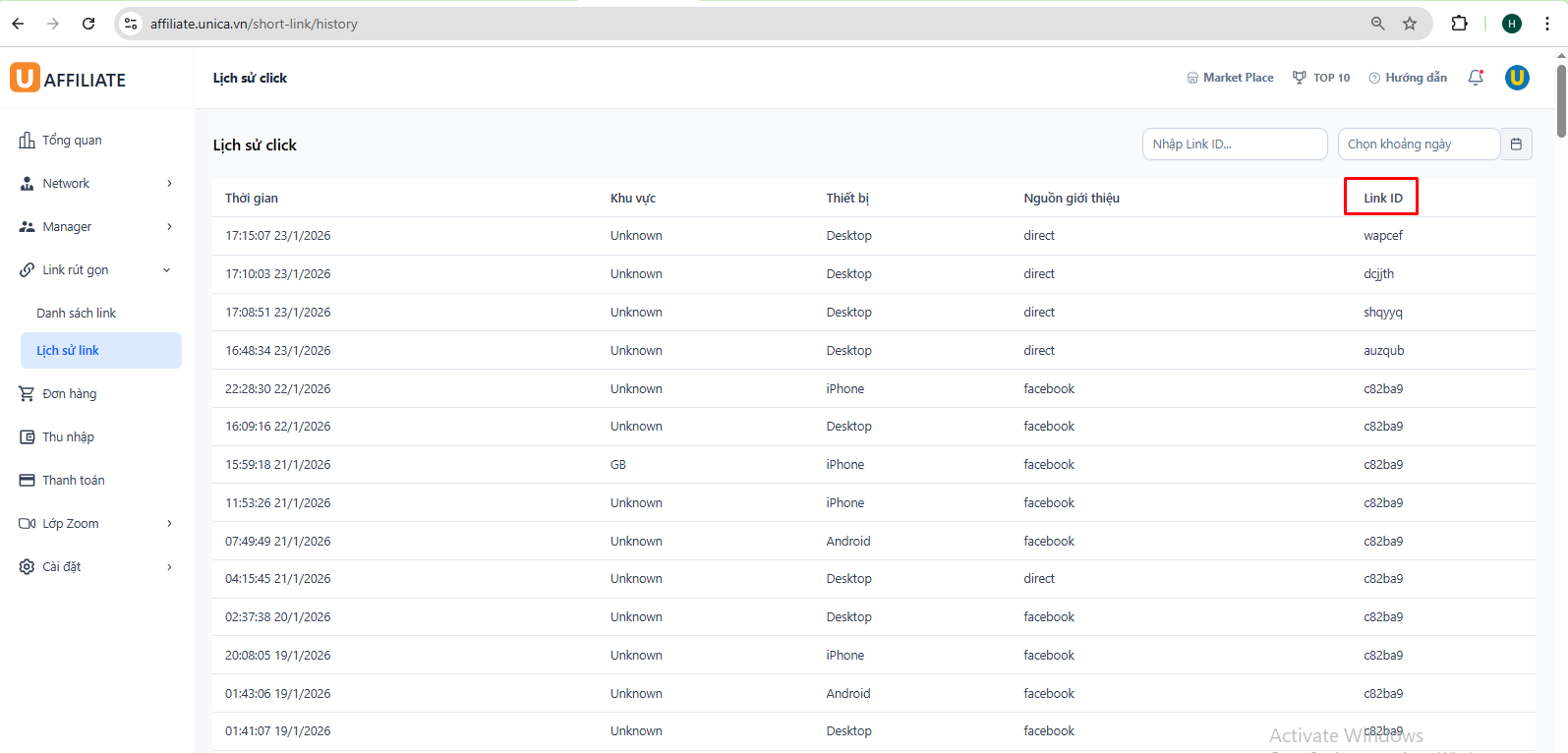Click the notification bell icon
1568x753 pixels.
1475,78
